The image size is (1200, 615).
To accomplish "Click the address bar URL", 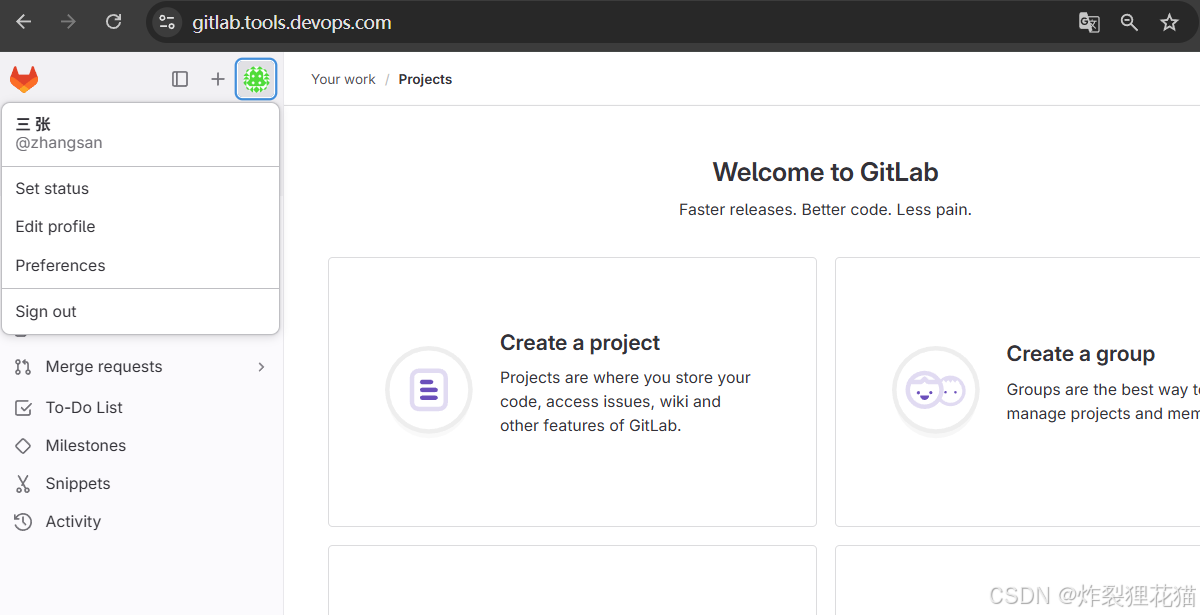I will [x=292, y=22].
